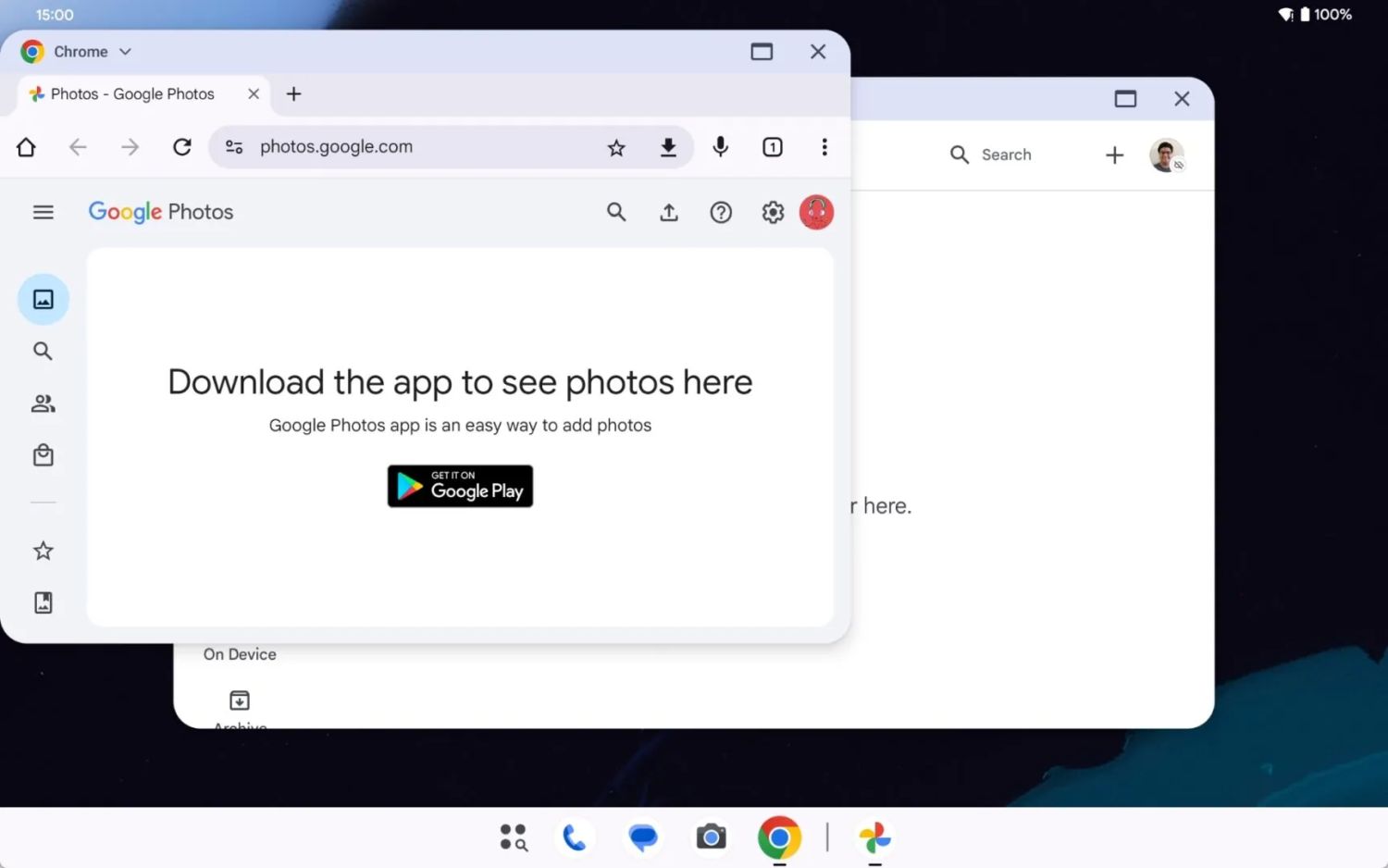Start voice search with the microphone icon

(x=720, y=147)
